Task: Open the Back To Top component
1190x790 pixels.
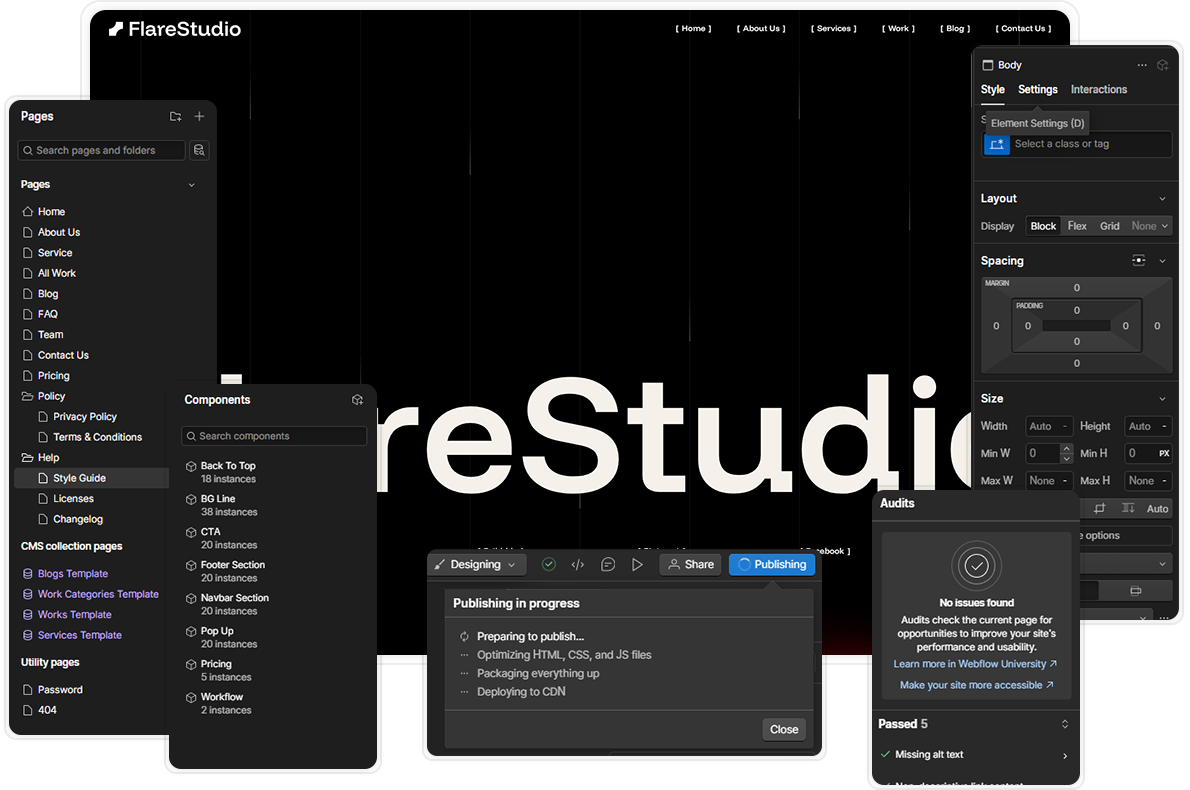Action: tap(228, 472)
